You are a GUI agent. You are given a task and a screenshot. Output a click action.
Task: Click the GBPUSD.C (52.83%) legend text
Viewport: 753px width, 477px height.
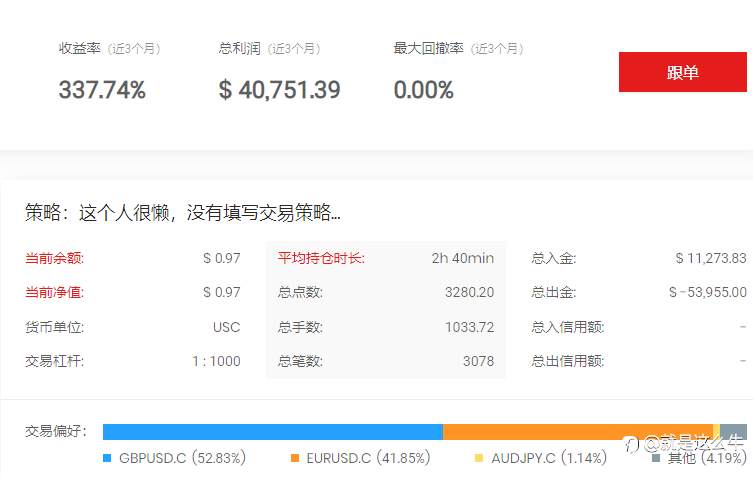(x=182, y=458)
